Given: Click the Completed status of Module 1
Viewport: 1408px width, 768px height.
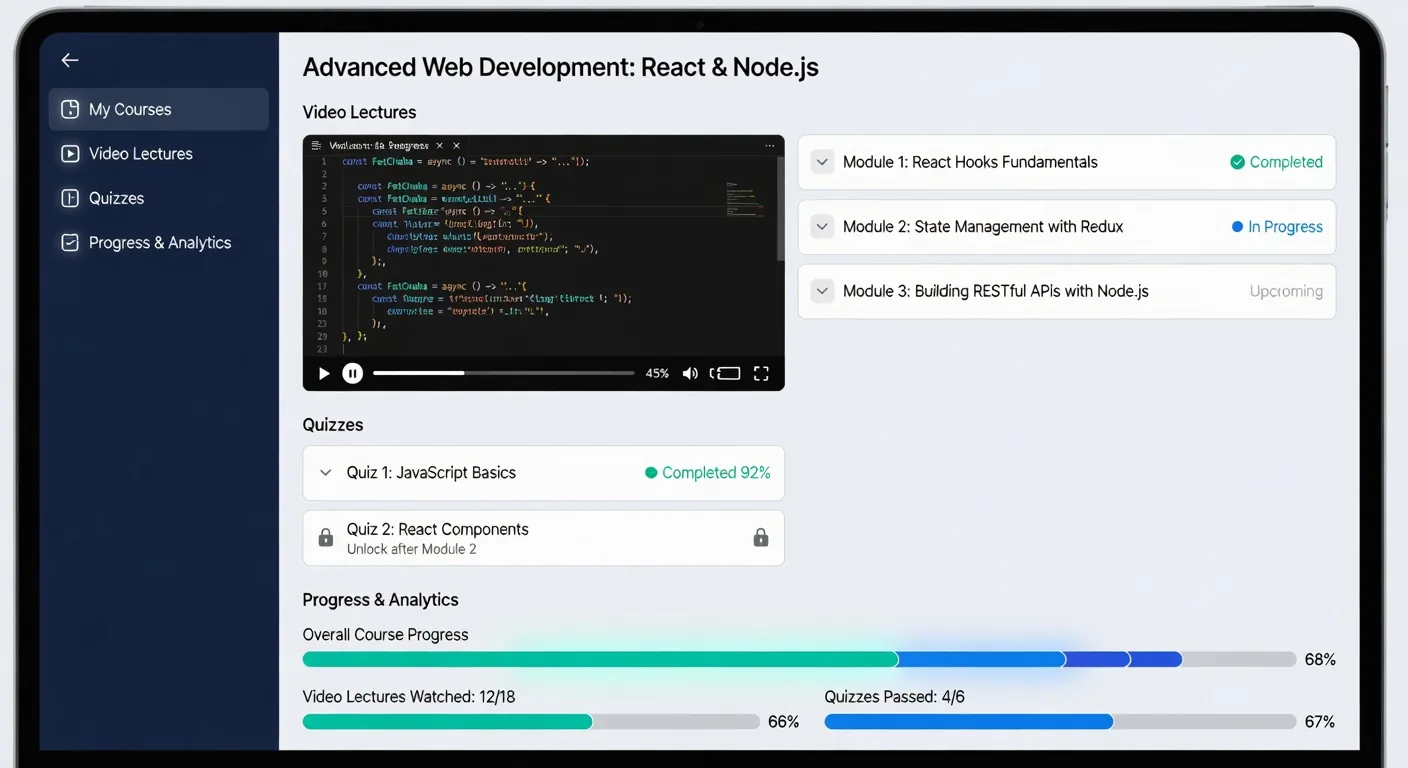Looking at the screenshot, I should click(1276, 162).
